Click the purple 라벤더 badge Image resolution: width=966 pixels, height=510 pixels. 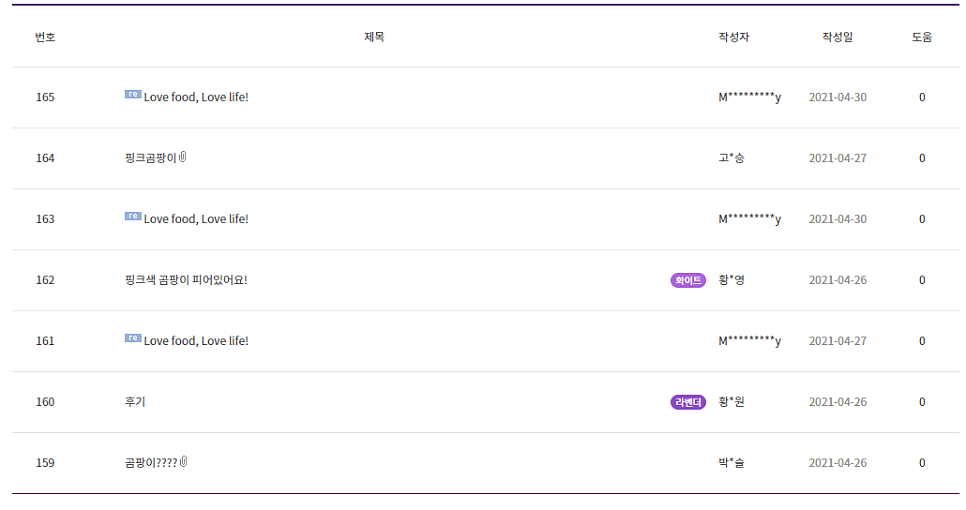click(x=688, y=402)
